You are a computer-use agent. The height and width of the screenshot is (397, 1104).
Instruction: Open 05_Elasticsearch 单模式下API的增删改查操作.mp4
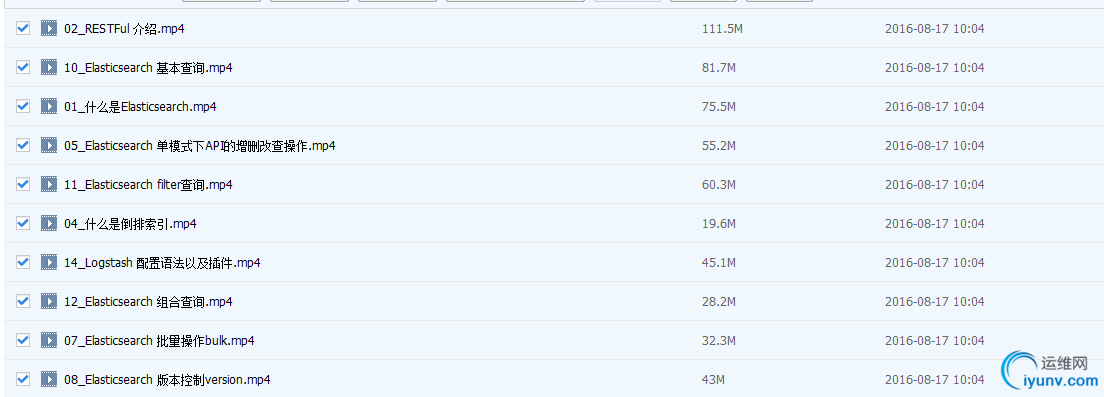click(199, 146)
